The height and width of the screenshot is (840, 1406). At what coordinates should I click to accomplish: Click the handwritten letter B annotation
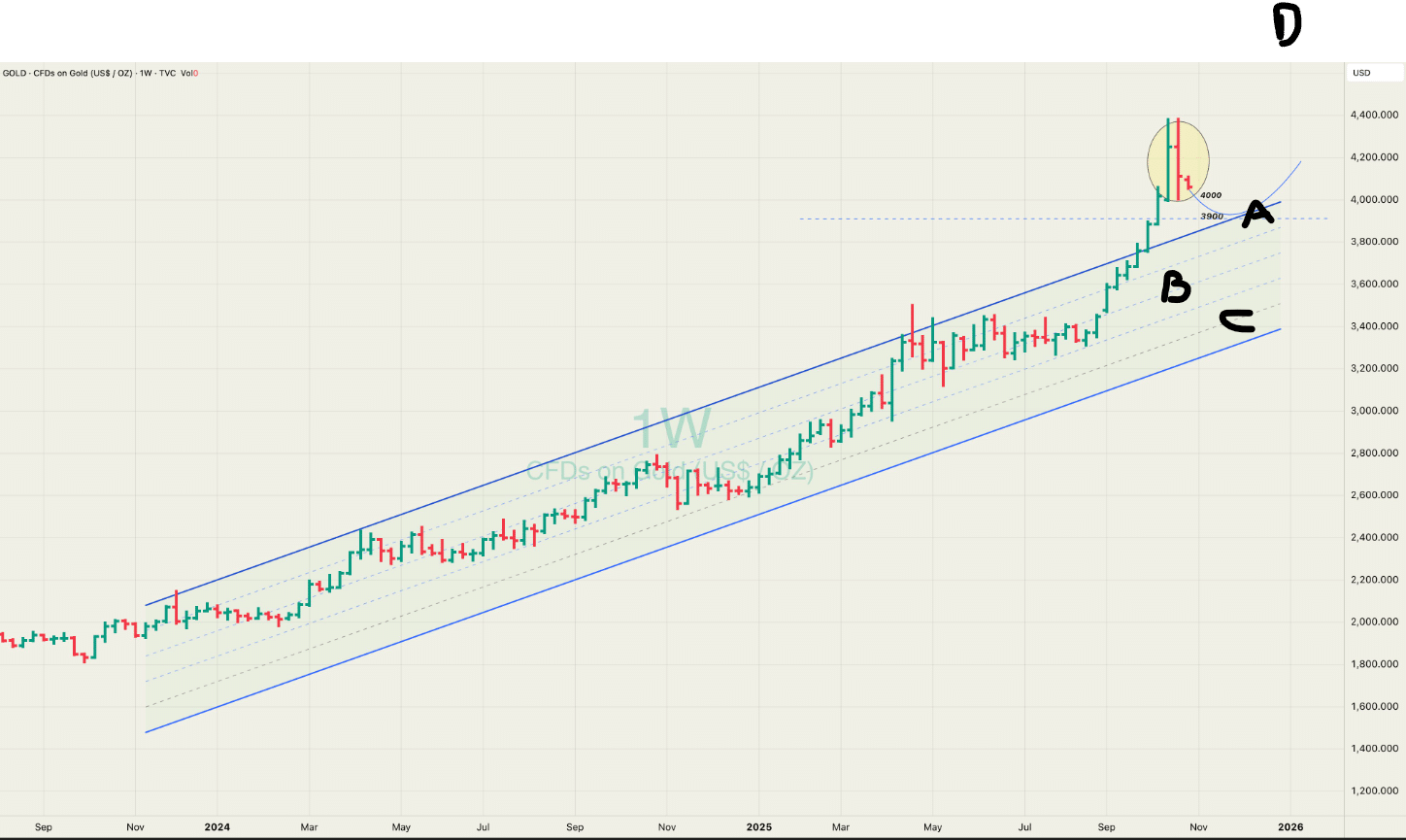pos(1176,287)
